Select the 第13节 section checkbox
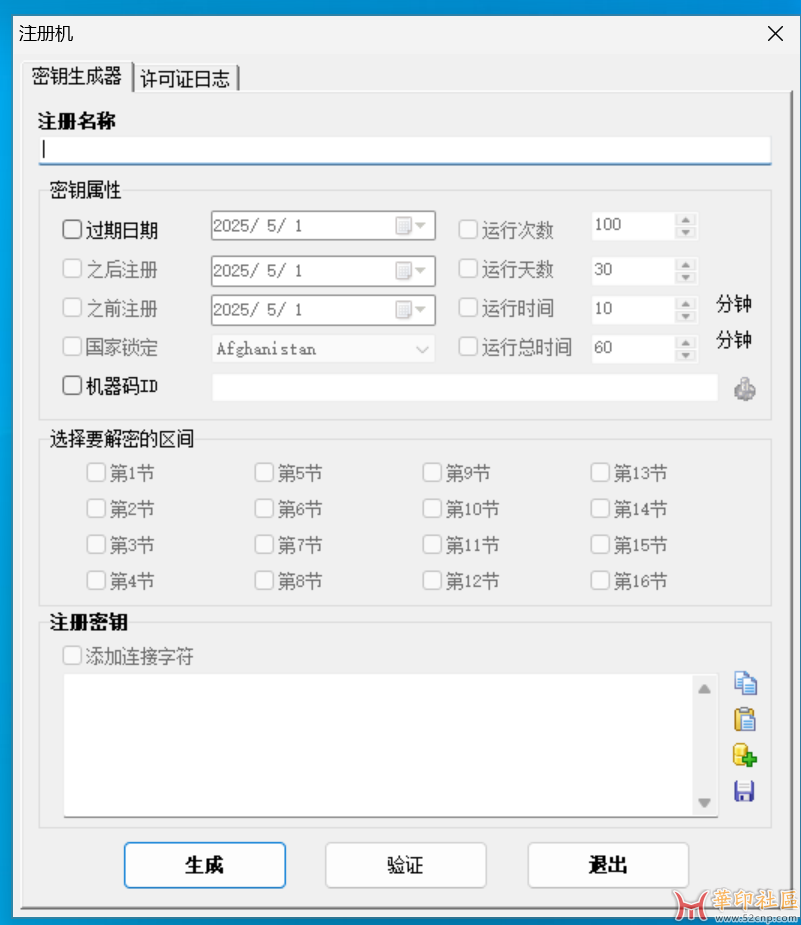The width and height of the screenshot is (801, 925). (x=600, y=473)
